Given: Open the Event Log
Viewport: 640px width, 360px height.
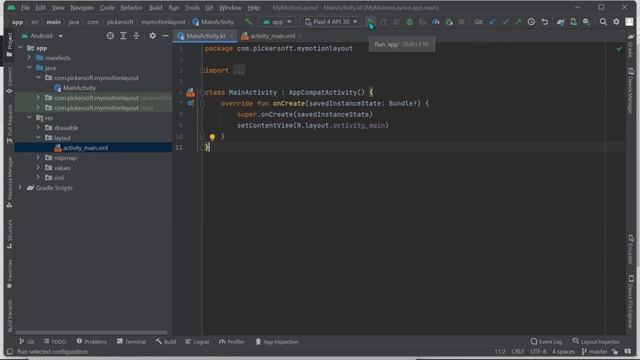Looking at the screenshot, I should click(x=546, y=342).
